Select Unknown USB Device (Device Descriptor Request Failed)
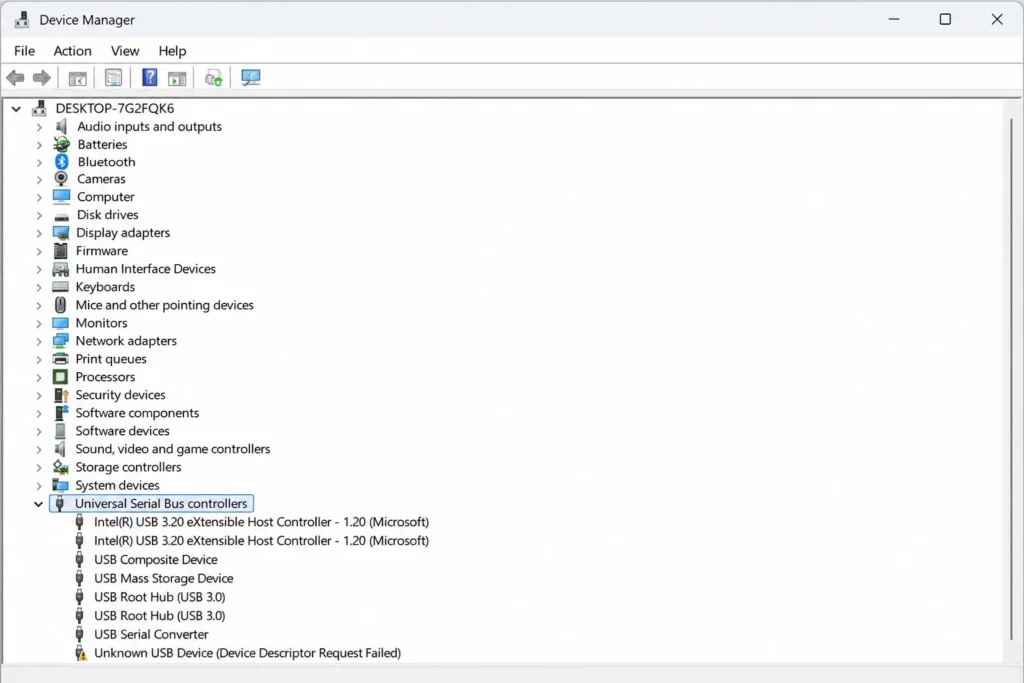The height and width of the screenshot is (683, 1024). 248,653
